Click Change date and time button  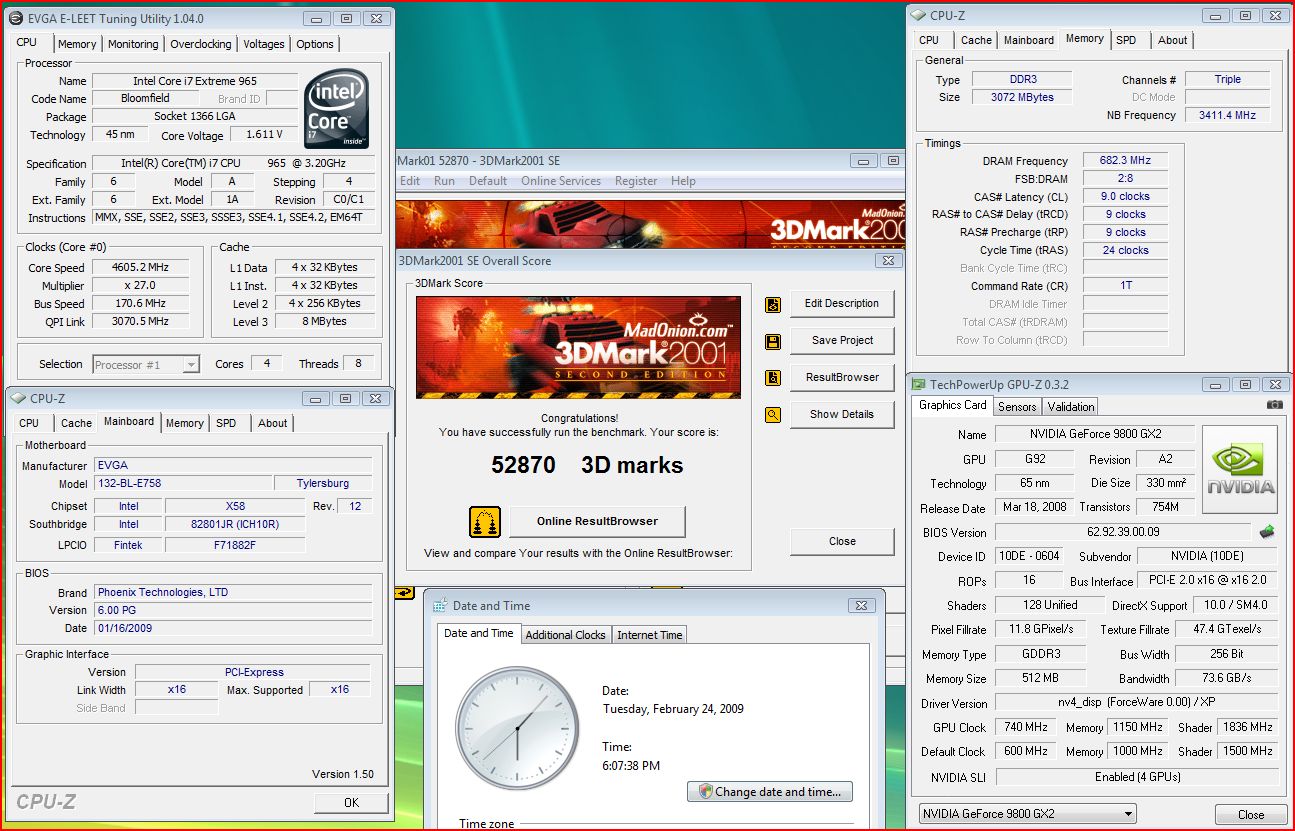click(x=770, y=792)
